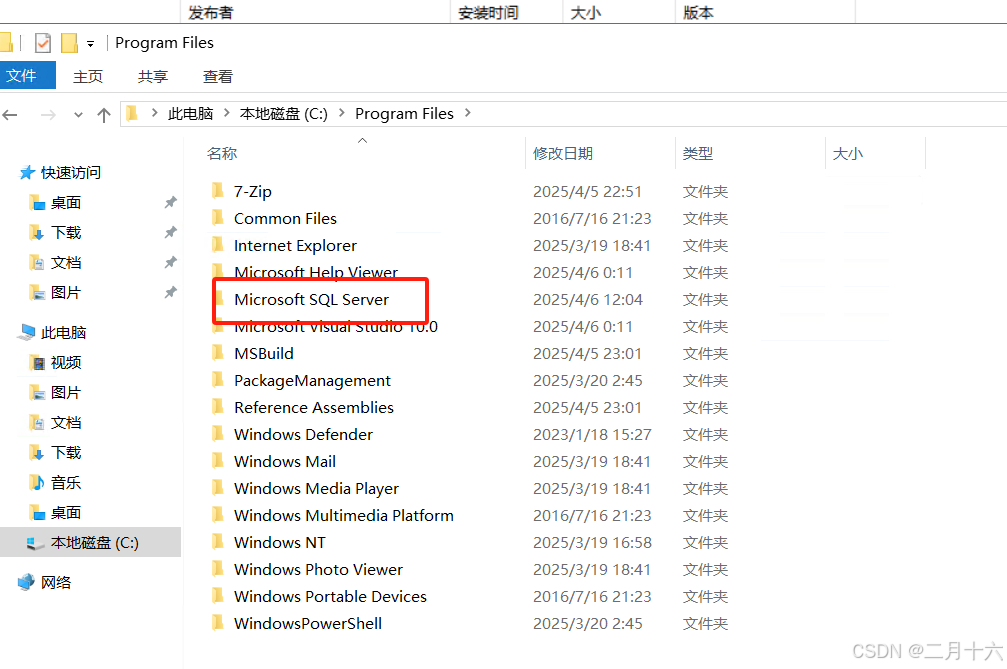The image size is (1007, 669).
Task: Open the 文件 ribbon tab
Action: [x=26, y=76]
